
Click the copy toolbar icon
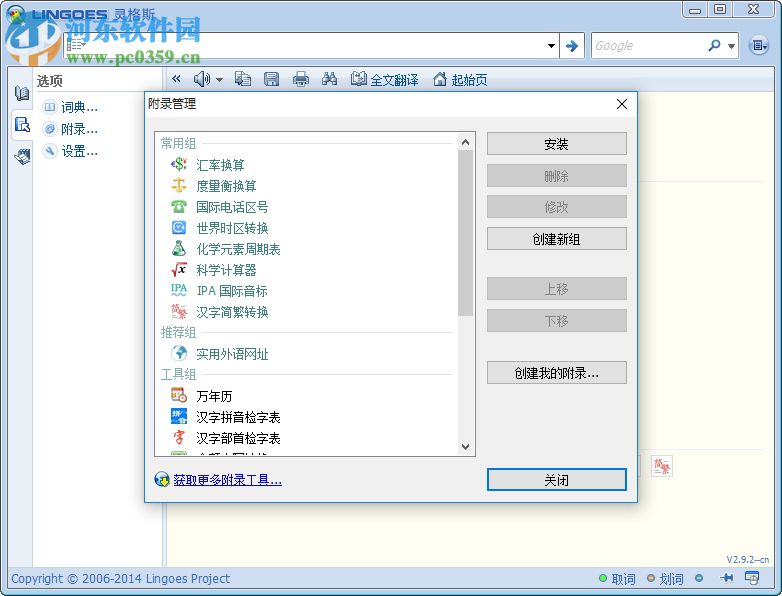243,79
